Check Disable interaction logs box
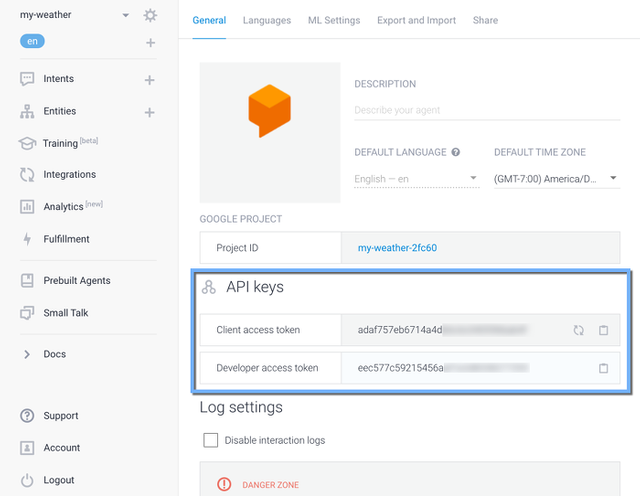 pyautogui.click(x=211, y=440)
